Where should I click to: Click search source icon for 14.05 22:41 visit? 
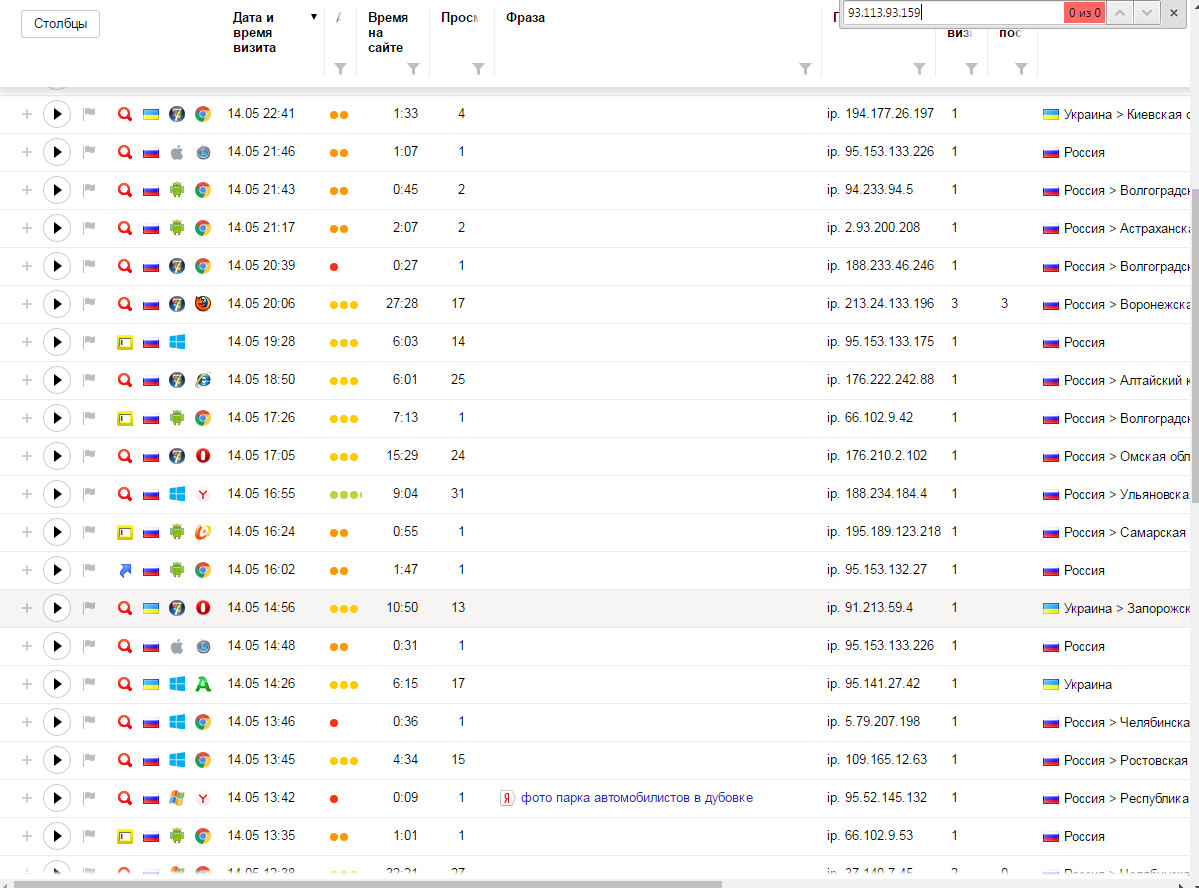pos(125,114)
